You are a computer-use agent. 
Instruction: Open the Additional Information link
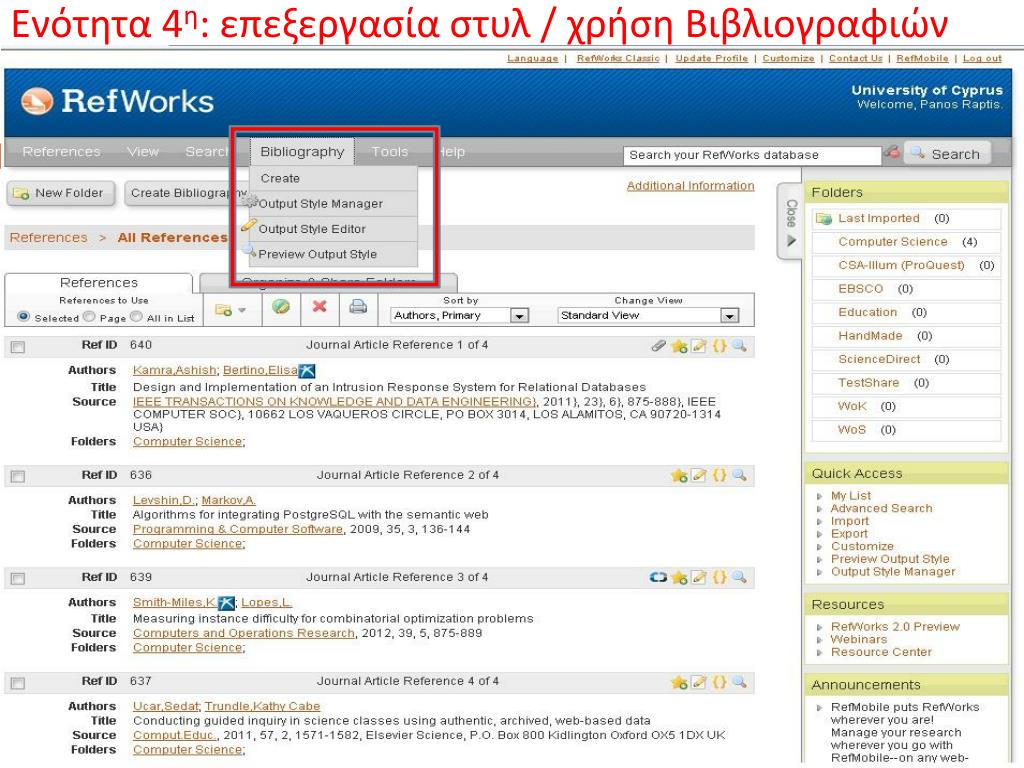690,186
